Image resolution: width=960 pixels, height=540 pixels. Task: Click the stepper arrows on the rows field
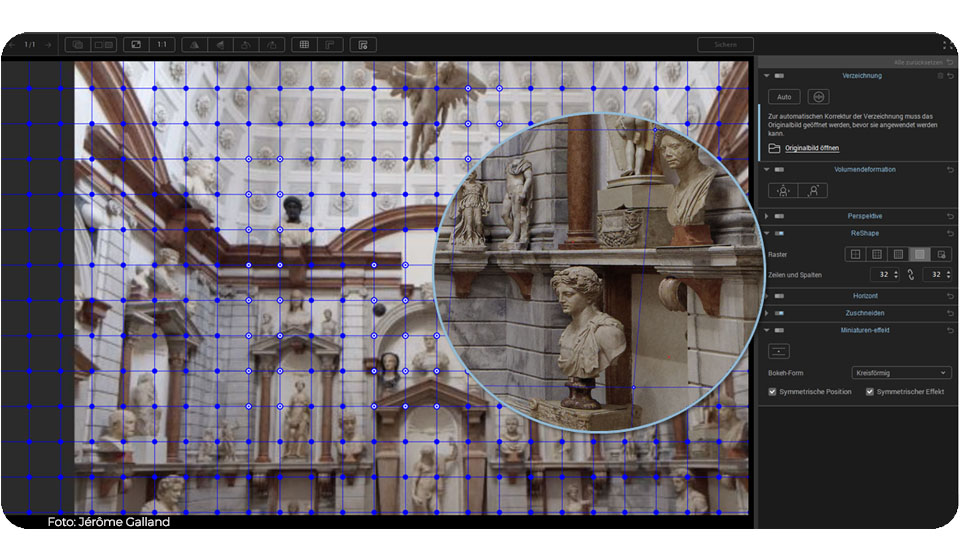(x=896, y=275)
